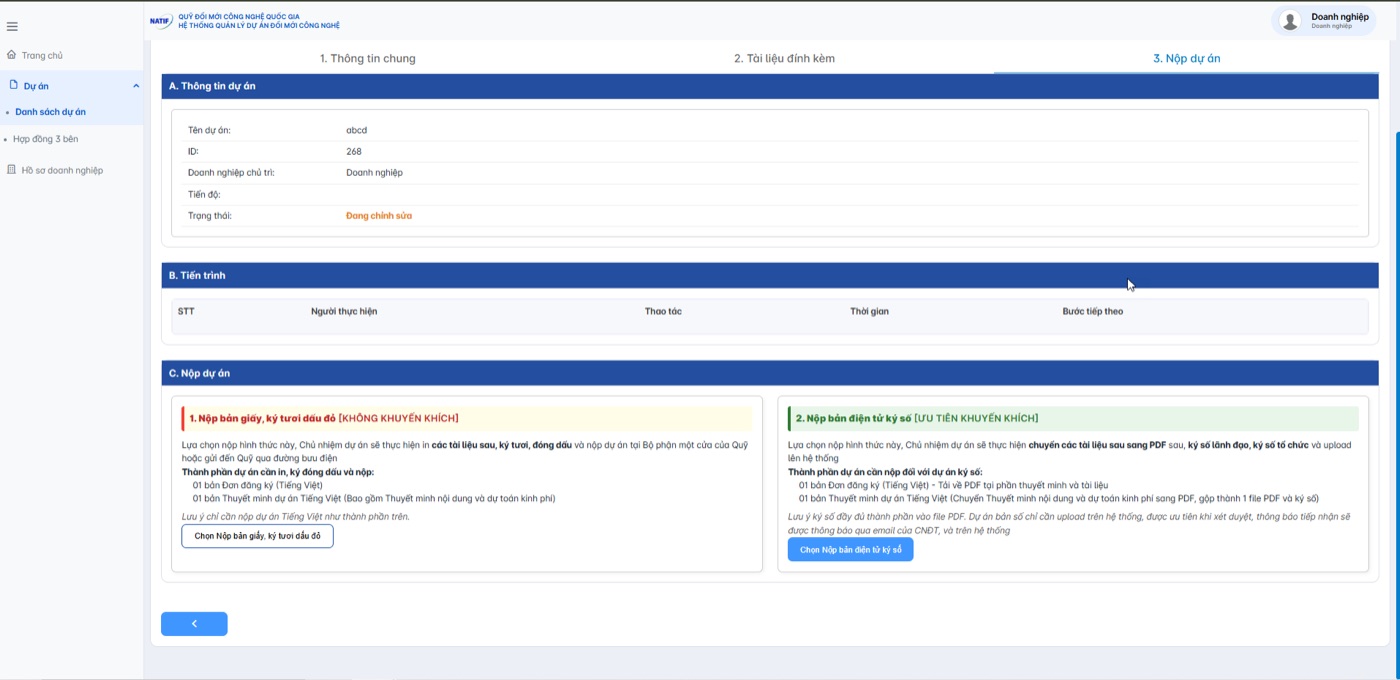Open Hồ sơ doanh nghiệp page
The width and height of the screenshot is (1400, 680).
pos(62,170)
